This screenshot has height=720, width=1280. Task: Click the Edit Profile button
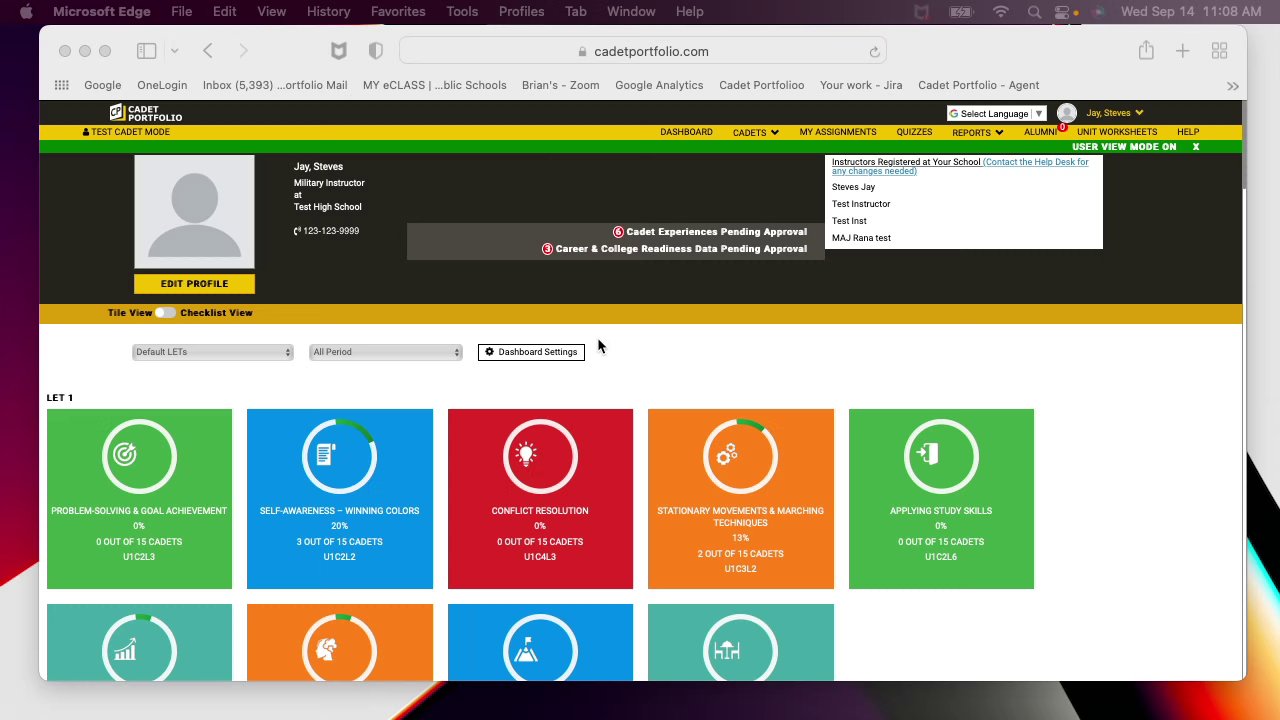pos(194,284)
